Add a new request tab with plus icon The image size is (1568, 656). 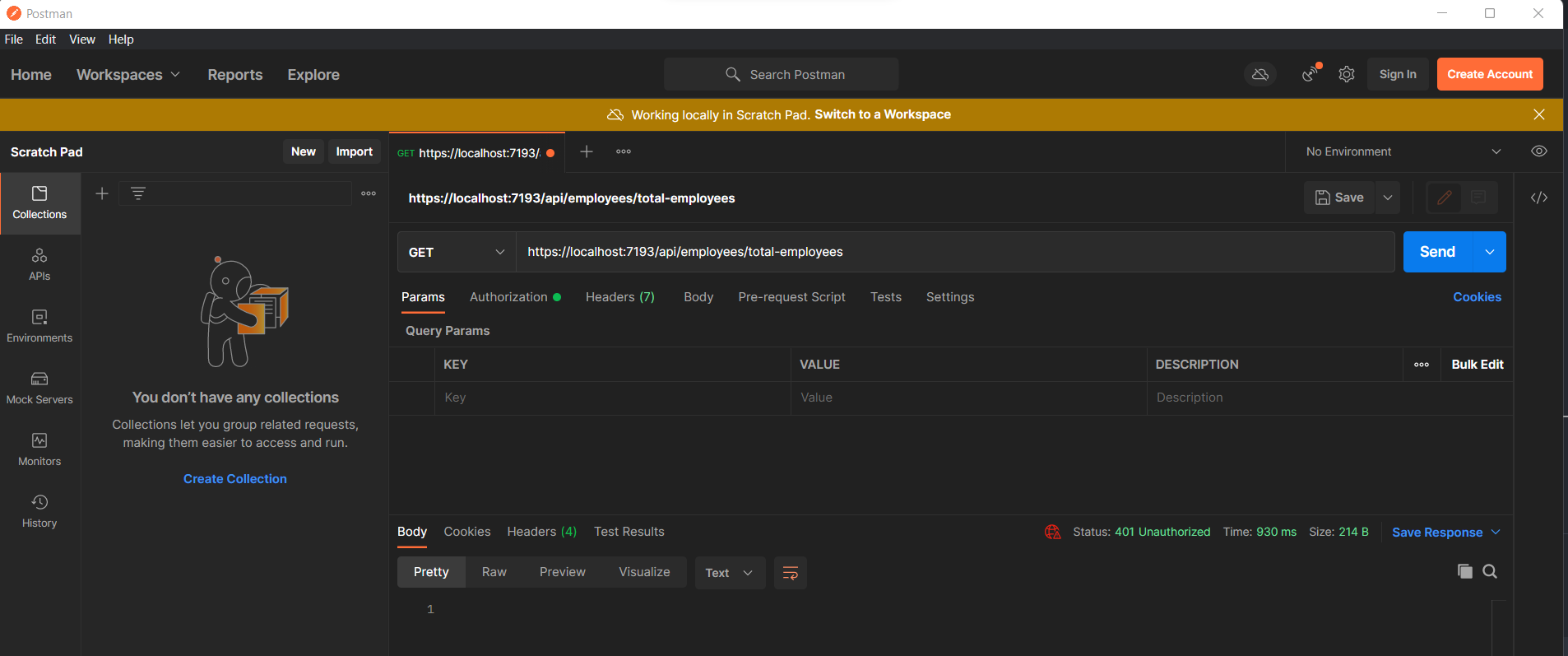point(587,151)
